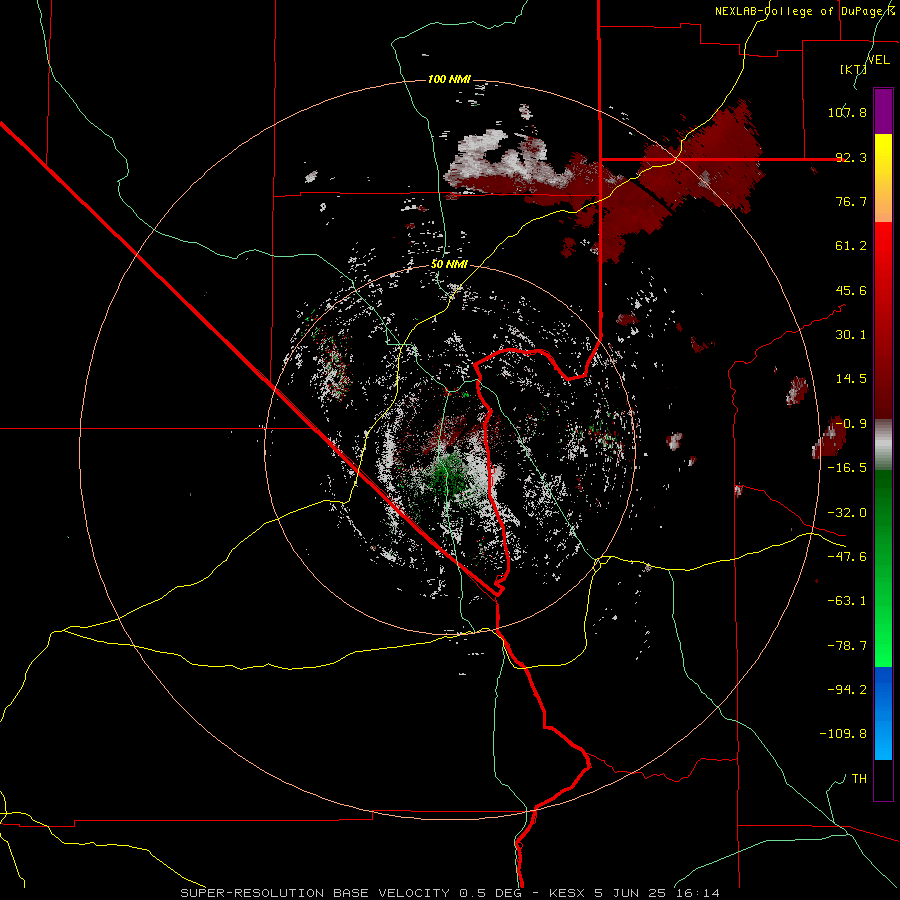Click the -78.7 velocity scale value

pos(847,646)
